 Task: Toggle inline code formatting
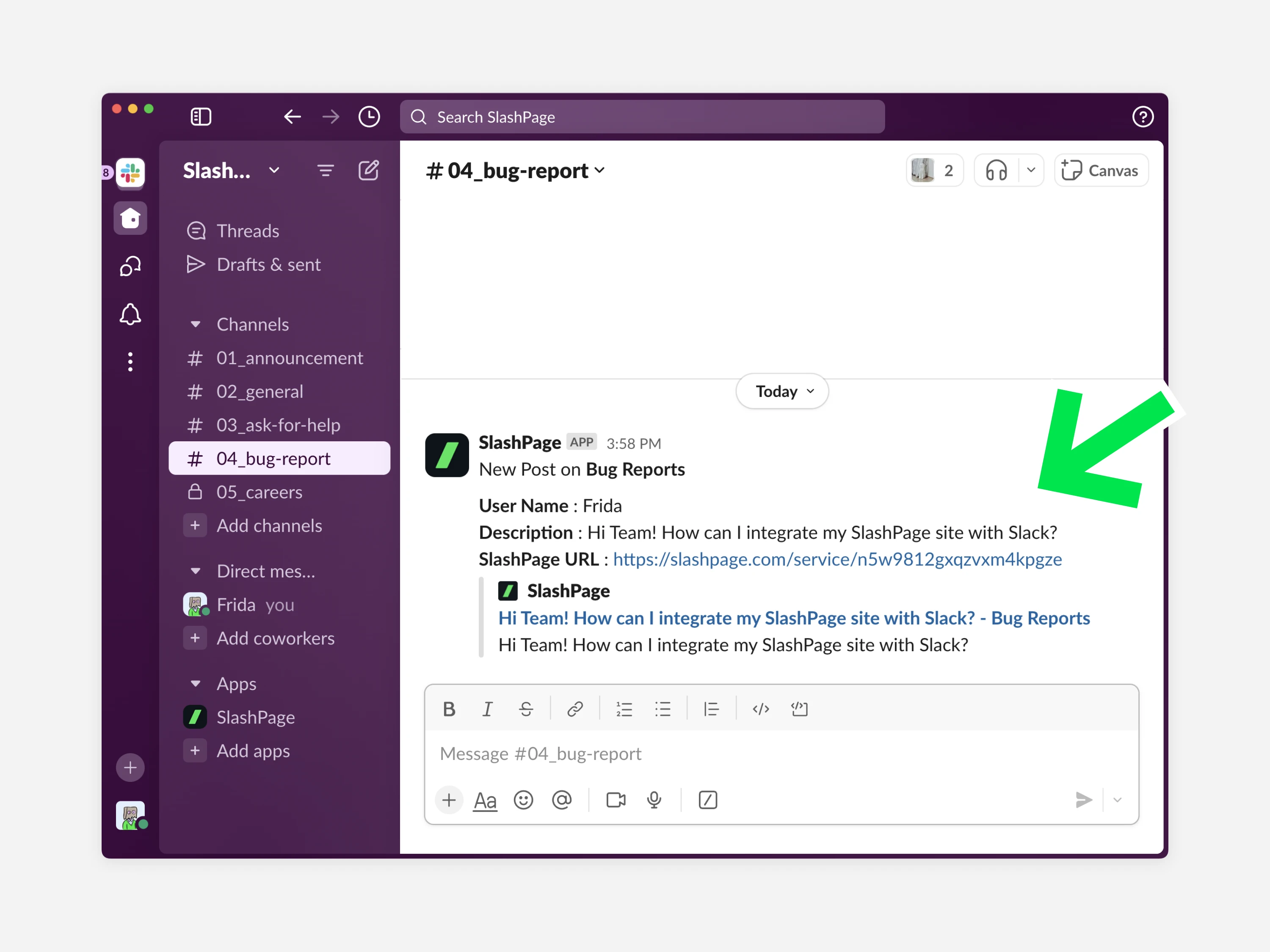tap(761, 709)
